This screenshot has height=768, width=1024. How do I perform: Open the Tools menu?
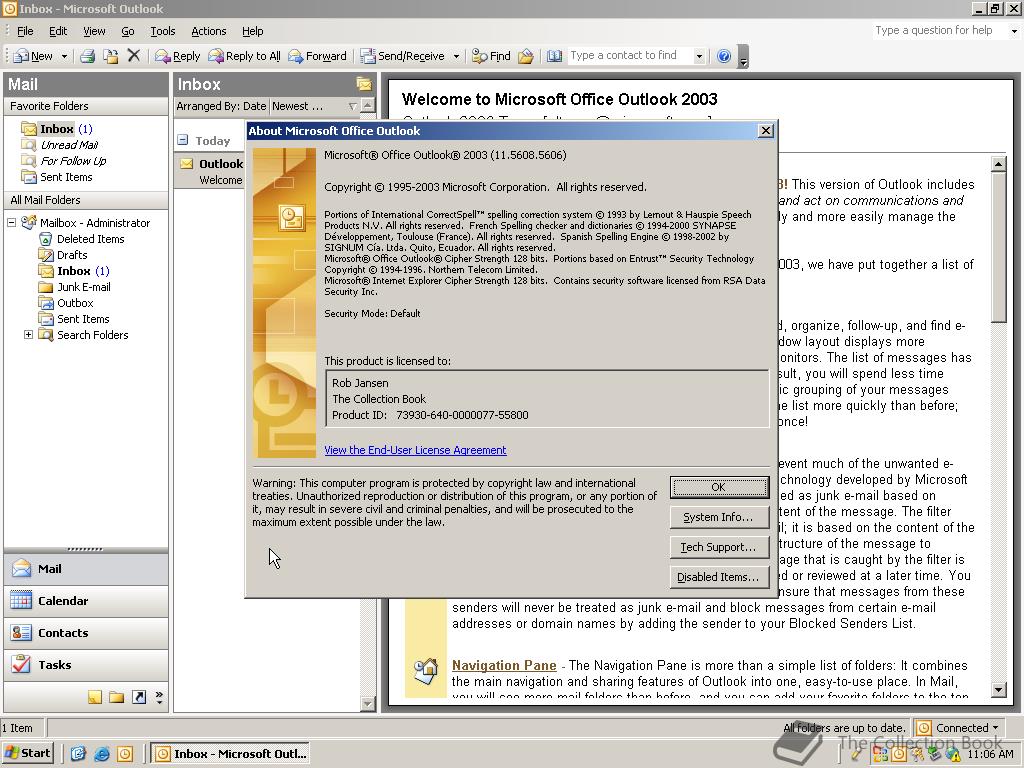point(162,31)
